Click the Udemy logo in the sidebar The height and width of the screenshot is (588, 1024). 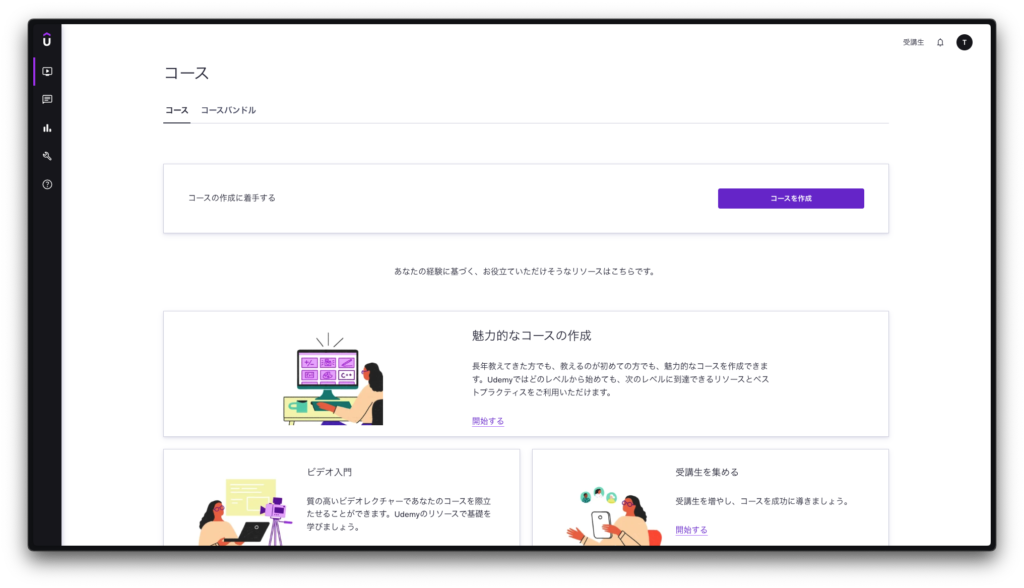47,40
